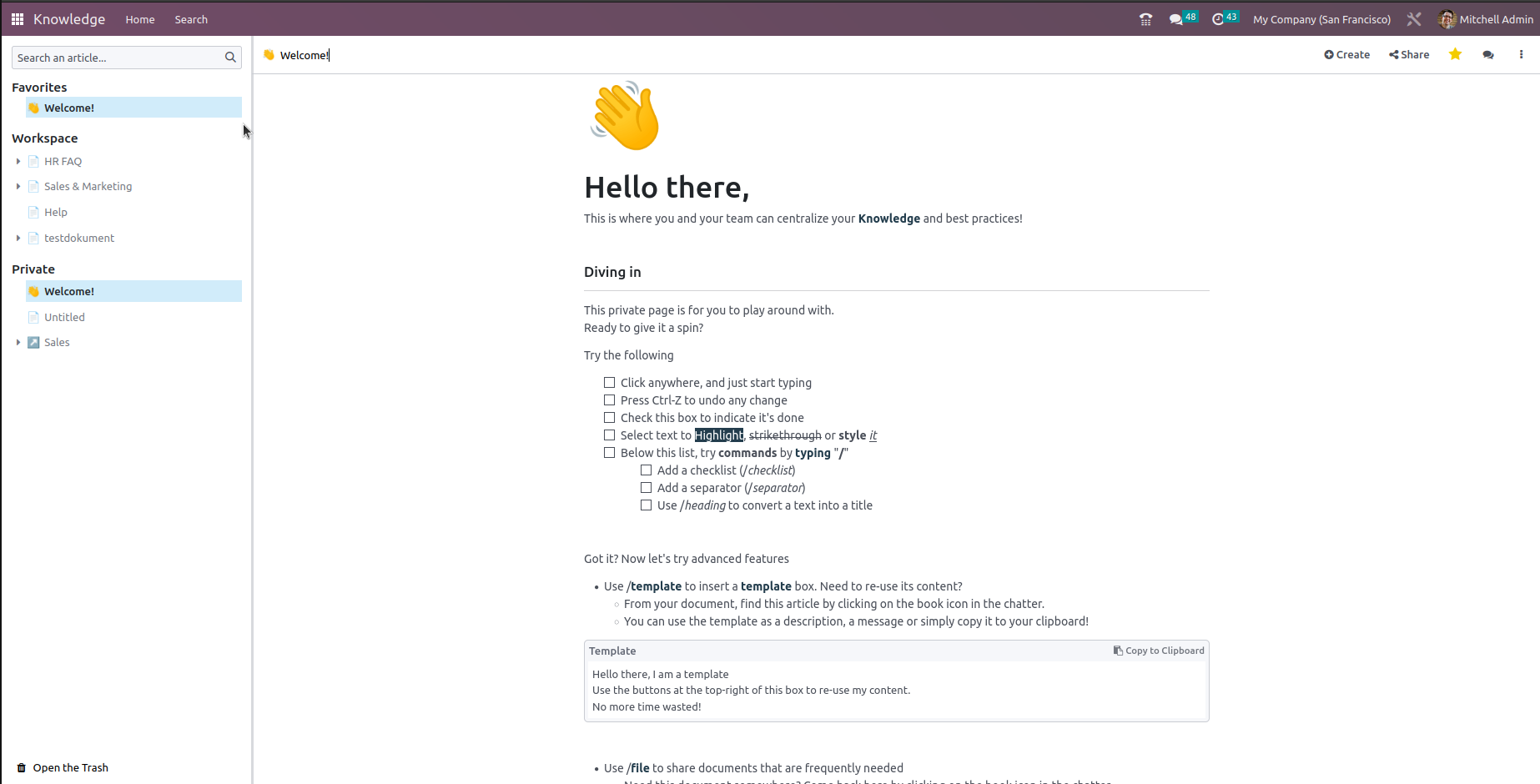Expand the testdokument tree arrow
1540x784 pixels.
point(18,238)
